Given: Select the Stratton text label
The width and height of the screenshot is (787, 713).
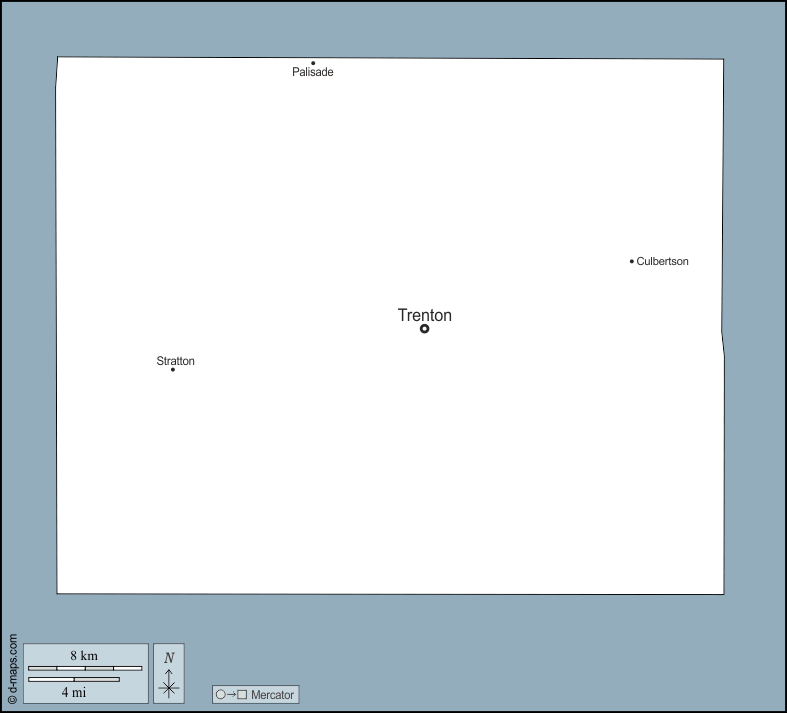Looking at the screenshot, I should pyautogui.click(x=176, y=361).
